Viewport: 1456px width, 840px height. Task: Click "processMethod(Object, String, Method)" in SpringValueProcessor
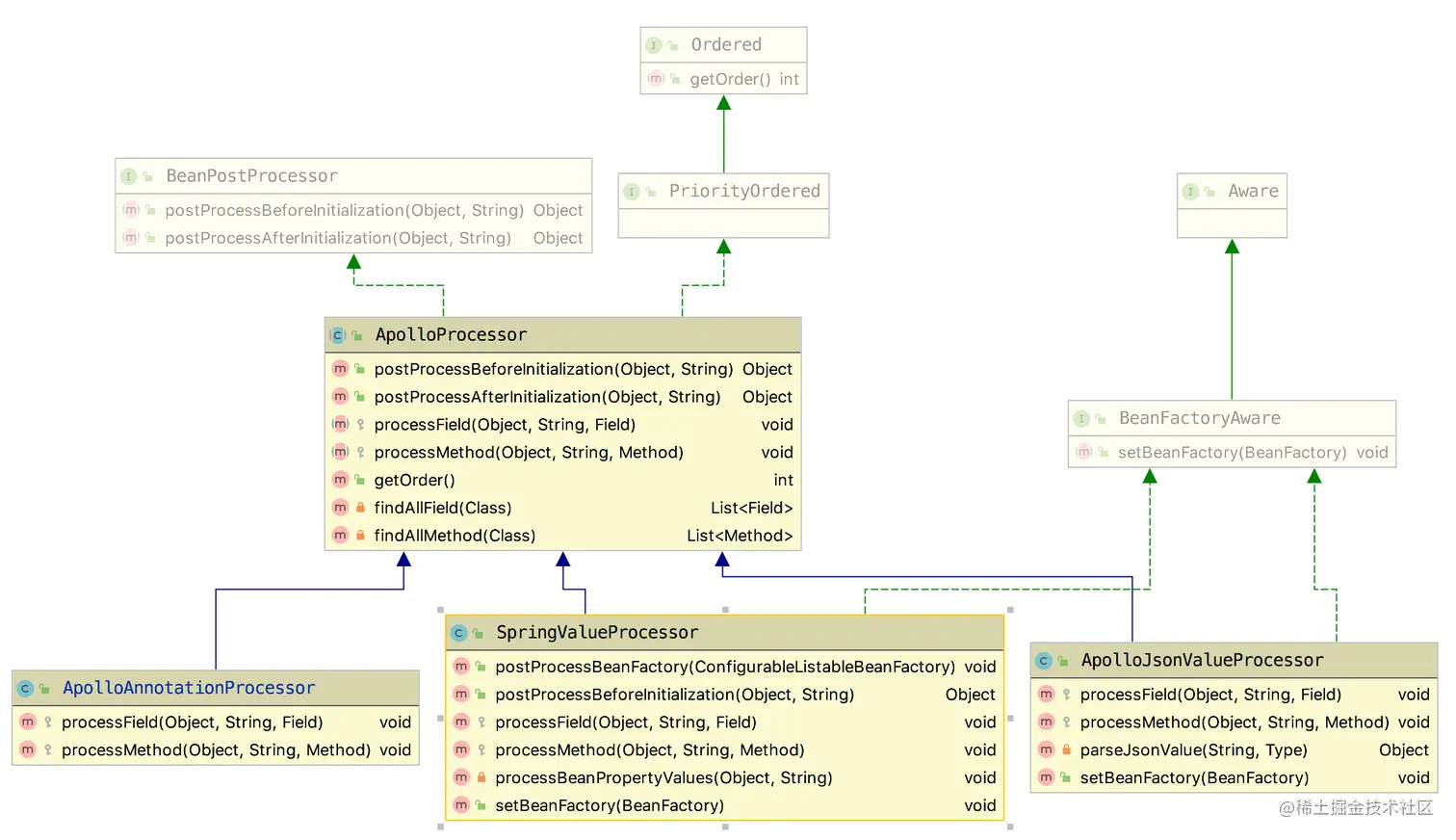point(650,749)
